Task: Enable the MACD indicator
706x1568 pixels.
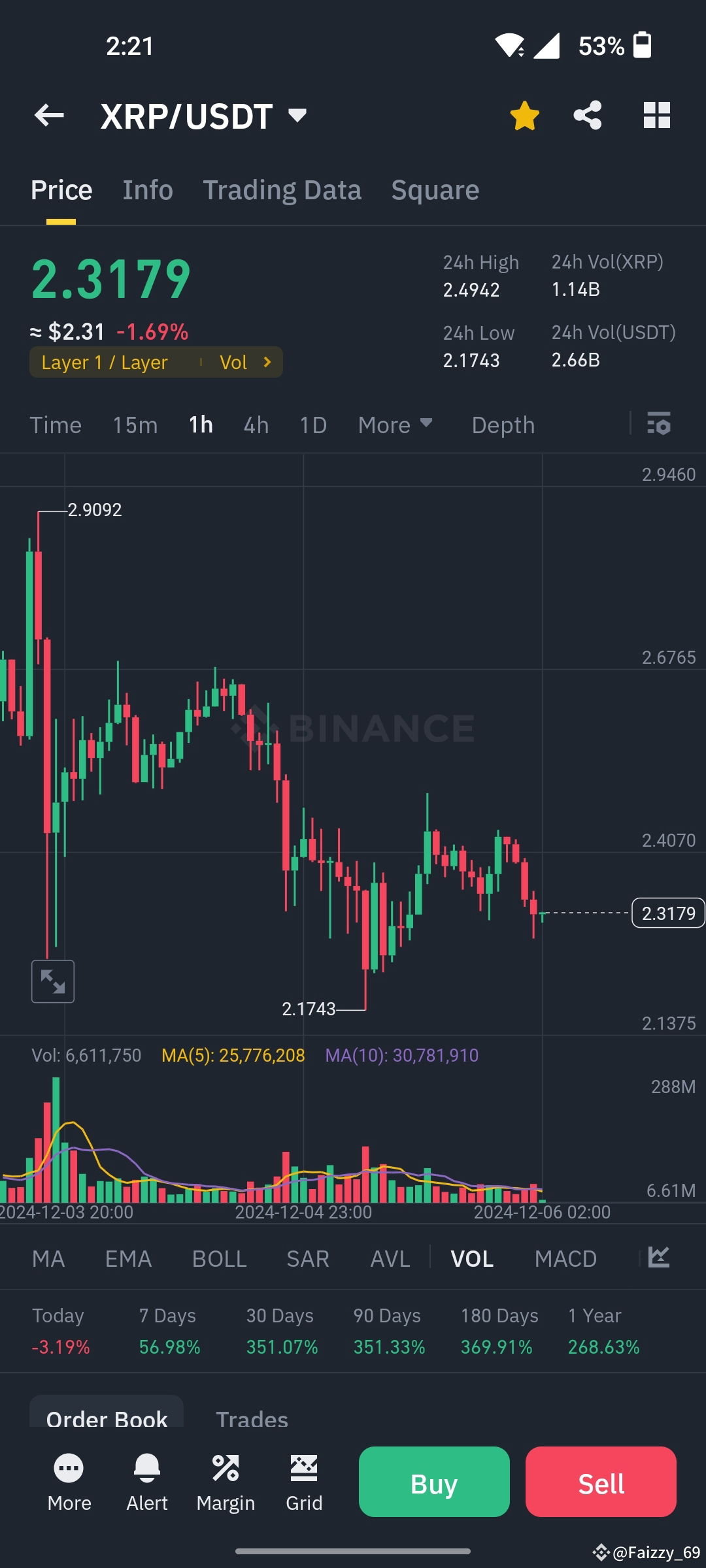Action: (x=566, y=1258)
